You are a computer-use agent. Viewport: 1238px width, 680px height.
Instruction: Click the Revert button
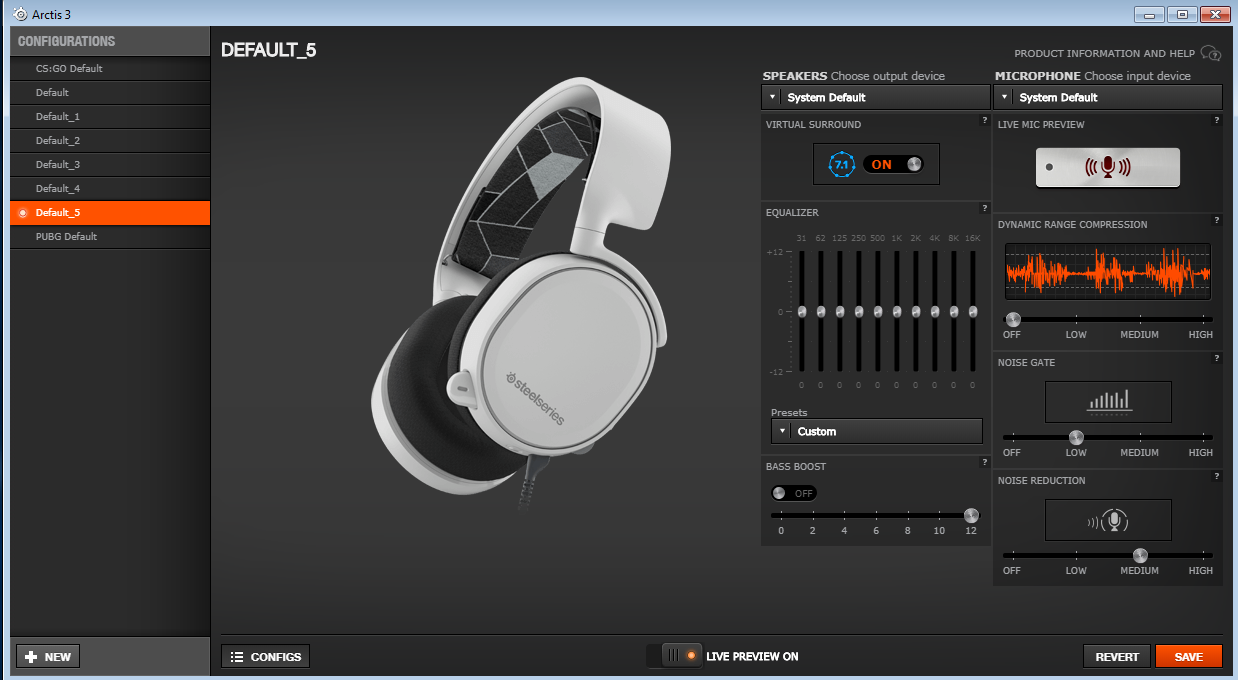coord(1117,656)
